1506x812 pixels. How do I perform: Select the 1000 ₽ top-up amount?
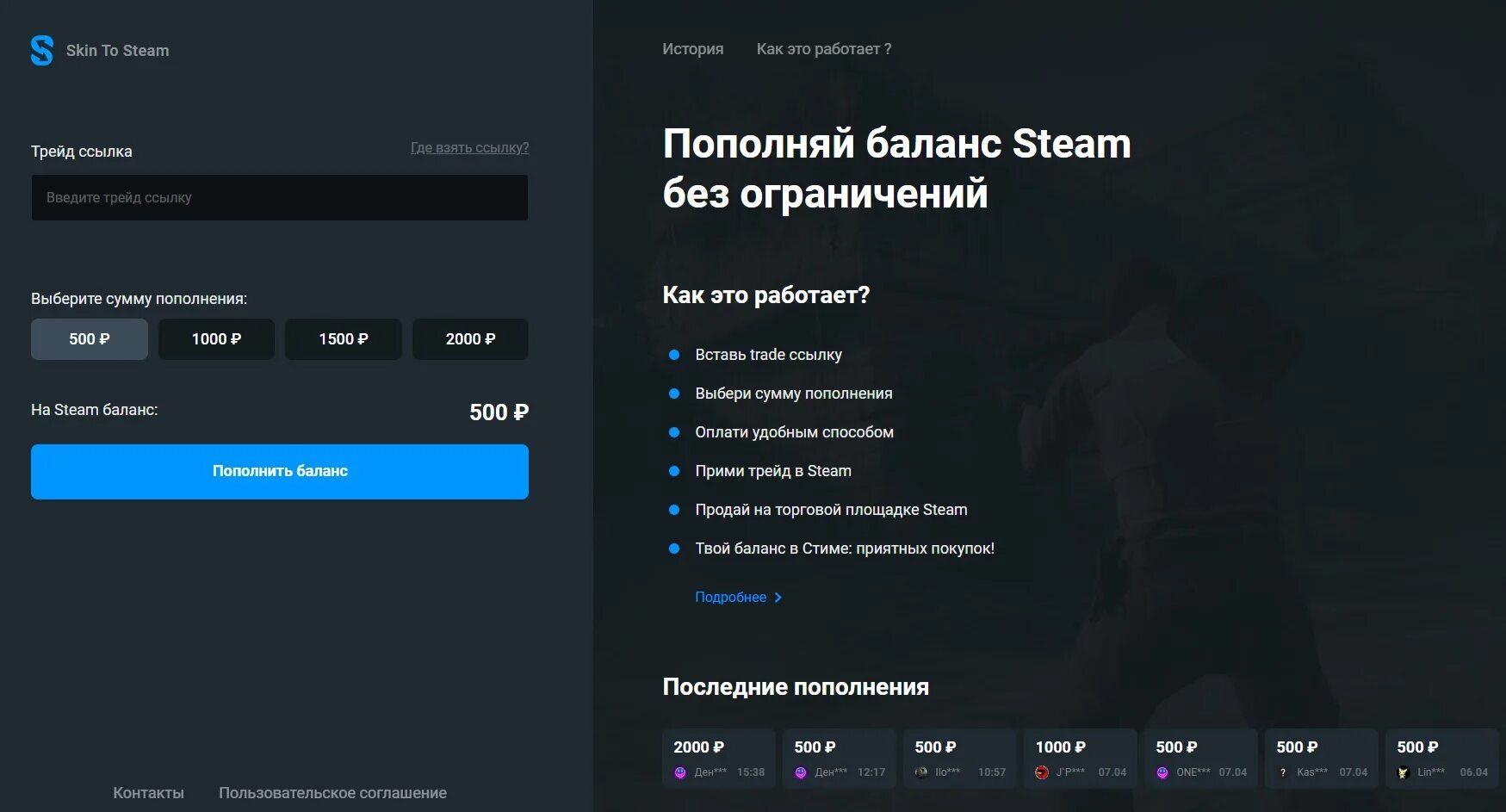click(x=216, y=339)
